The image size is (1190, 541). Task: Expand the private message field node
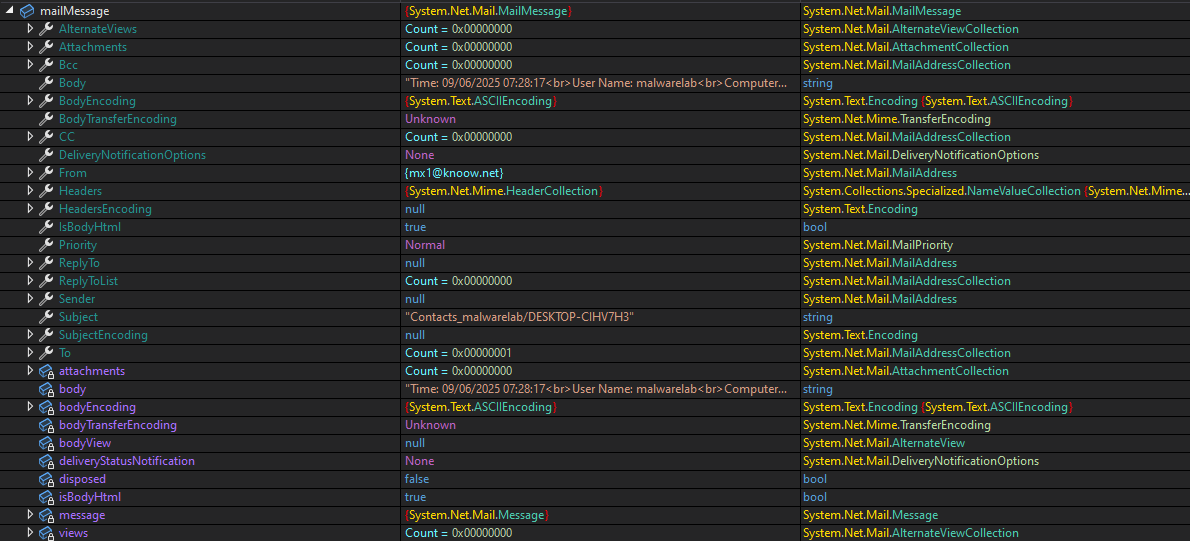tap(30, 515)
